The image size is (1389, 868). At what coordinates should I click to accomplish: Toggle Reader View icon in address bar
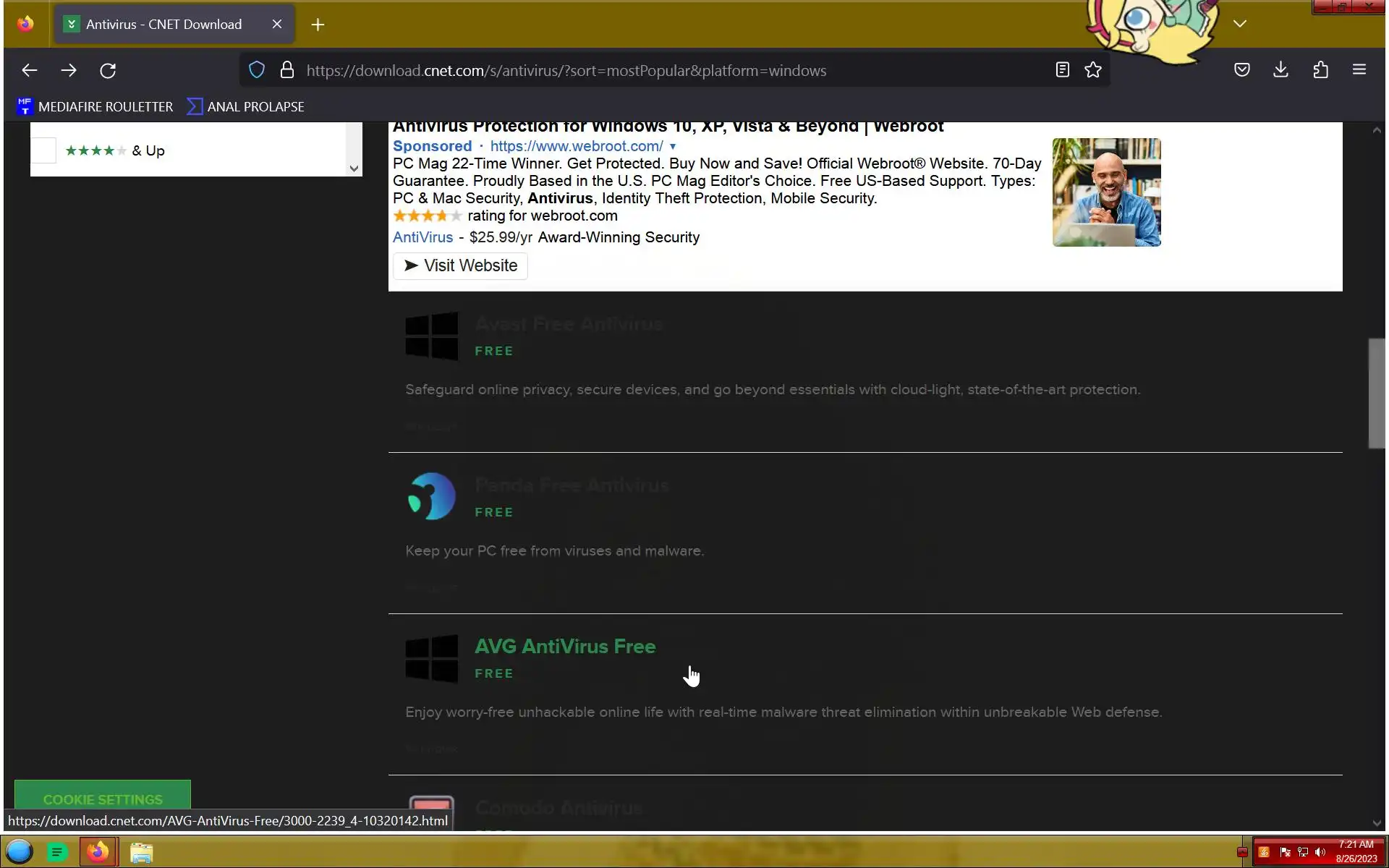click(x=1062, y=70)
